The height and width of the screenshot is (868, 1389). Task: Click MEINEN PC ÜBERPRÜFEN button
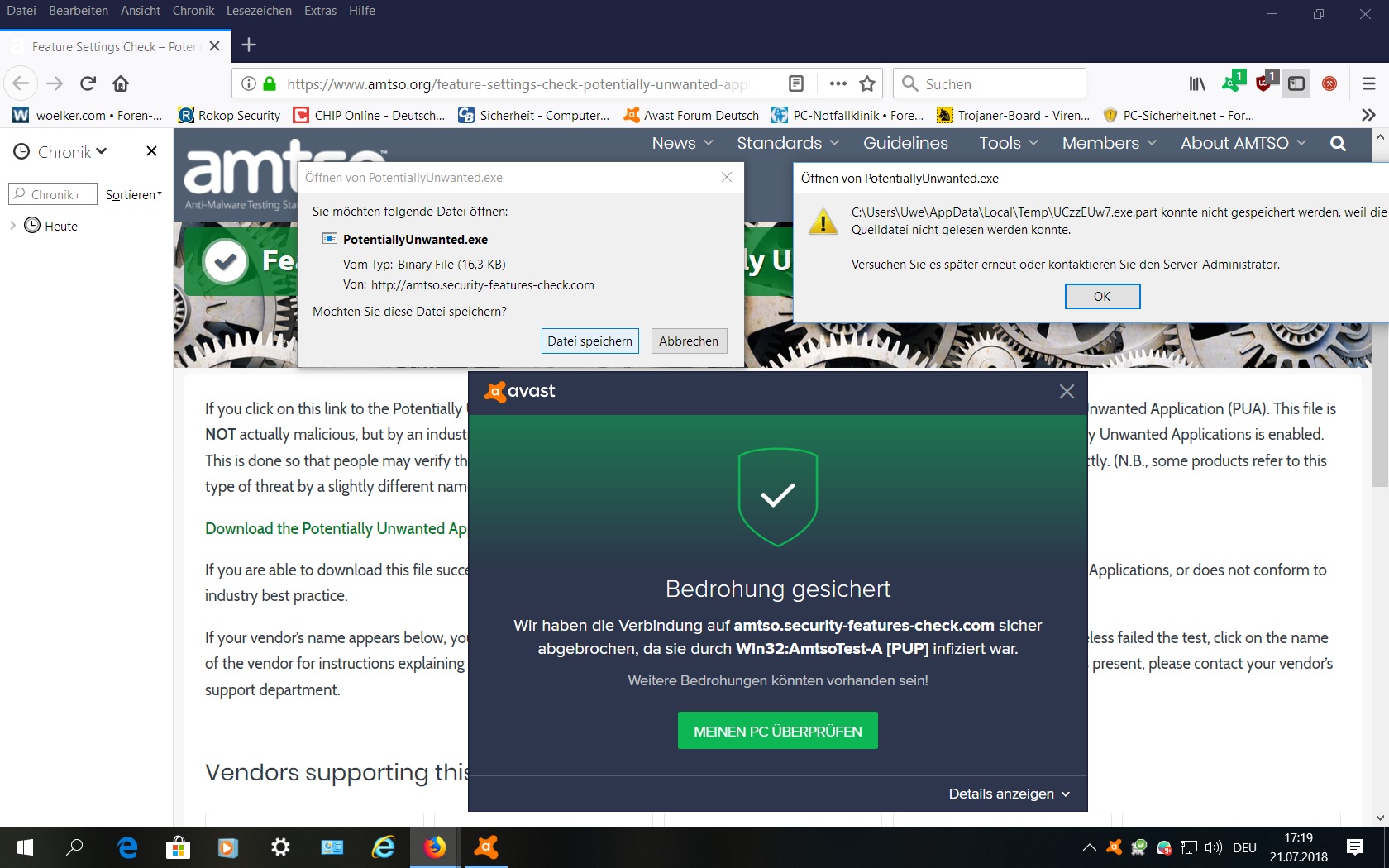tap(777, 731)
